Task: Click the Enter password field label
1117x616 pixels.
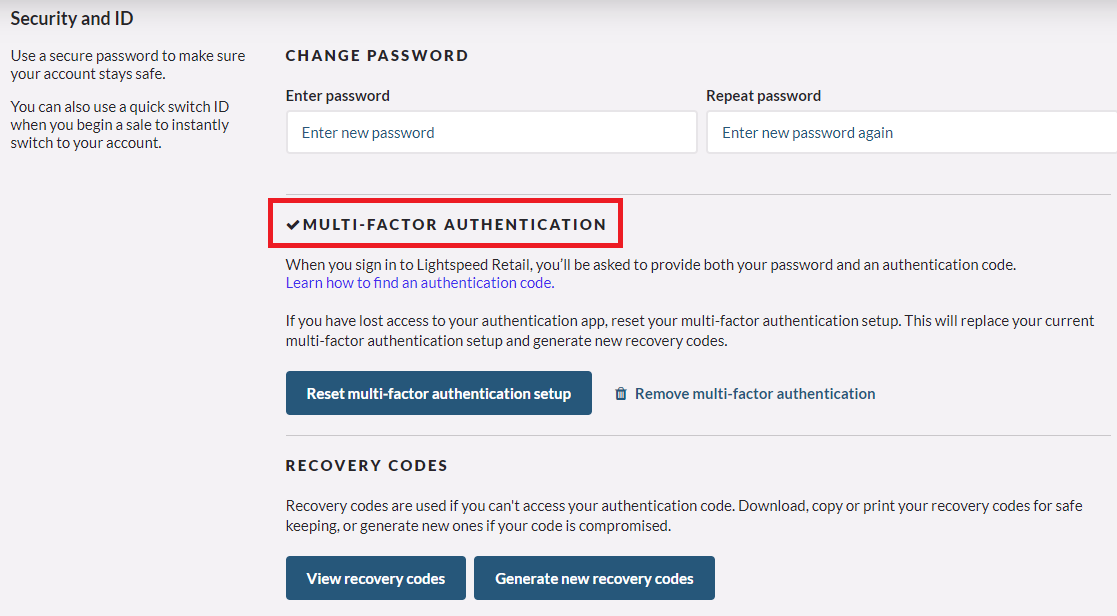Action: (337, 96)
